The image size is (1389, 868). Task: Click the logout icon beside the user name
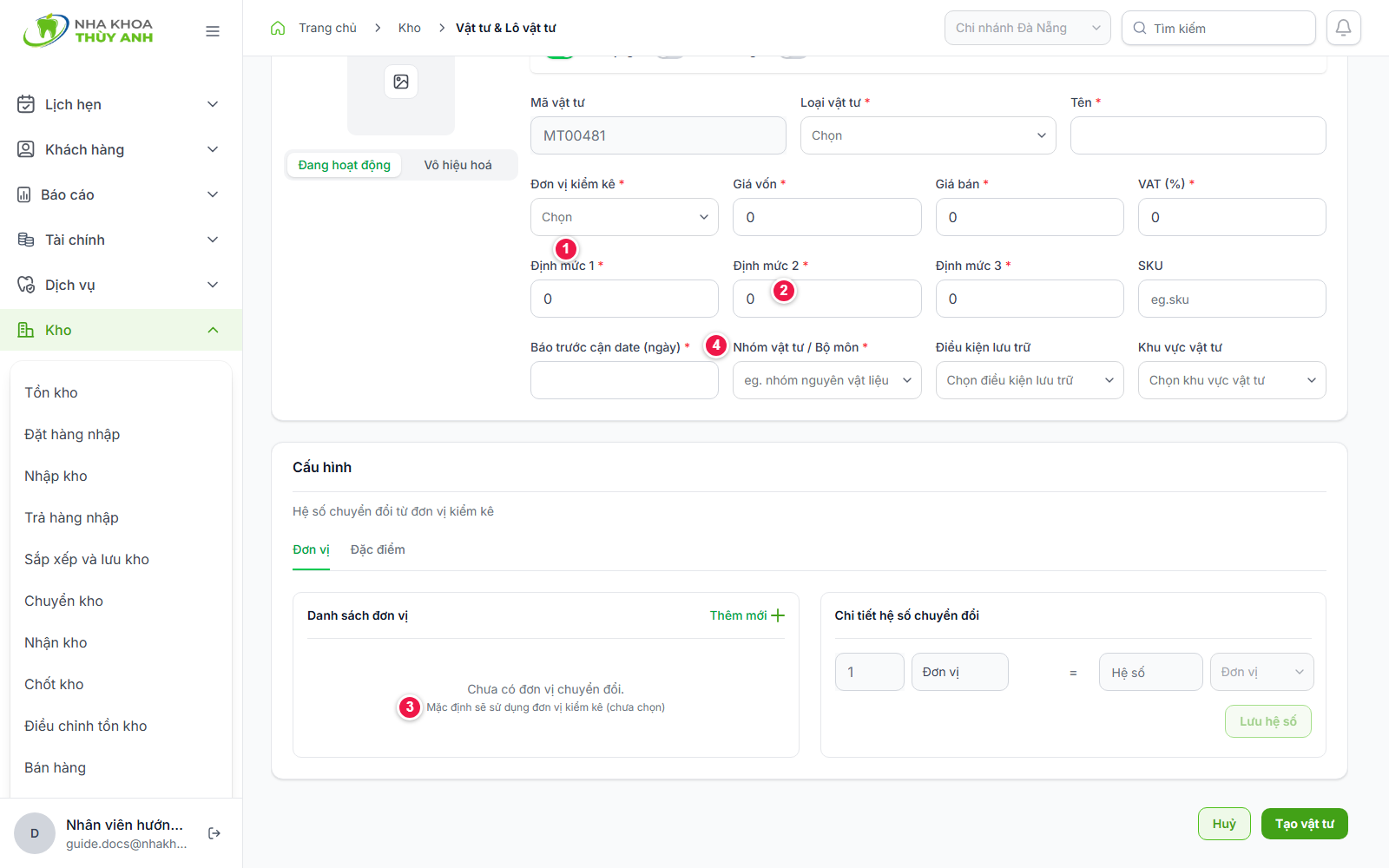tap(214, 833)
